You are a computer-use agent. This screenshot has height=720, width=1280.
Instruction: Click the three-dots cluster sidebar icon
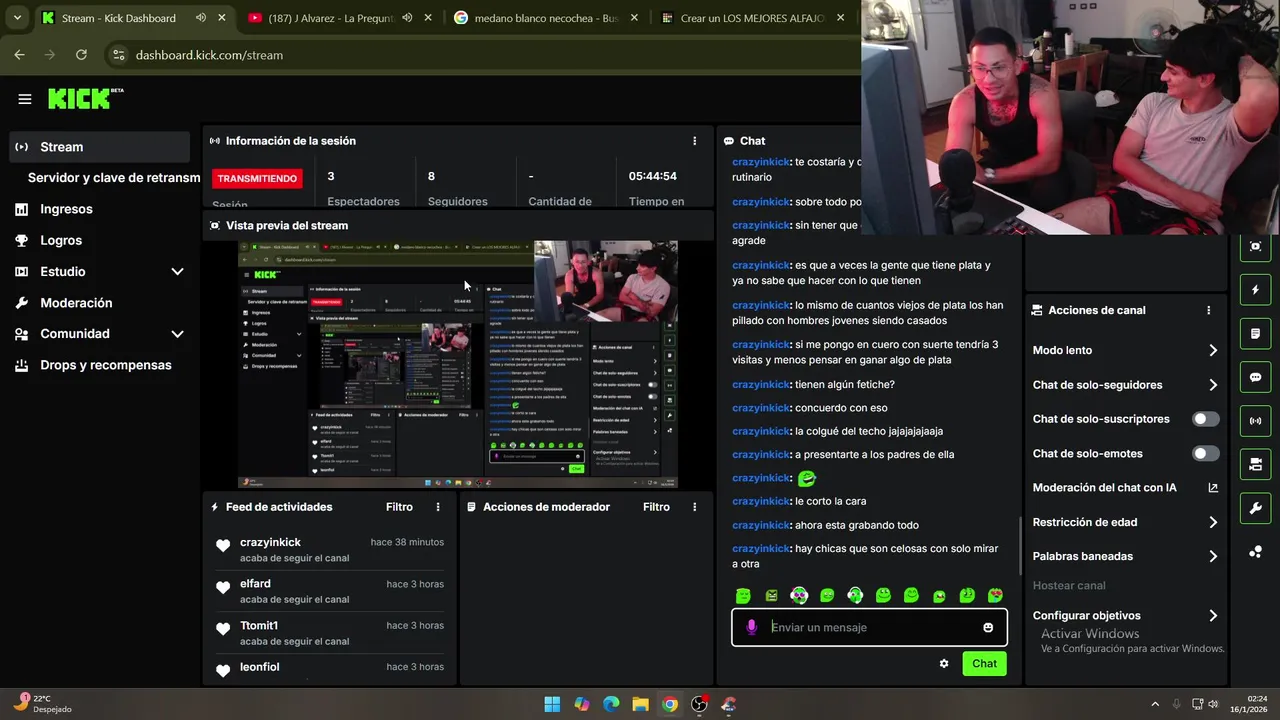[1256, 552]
